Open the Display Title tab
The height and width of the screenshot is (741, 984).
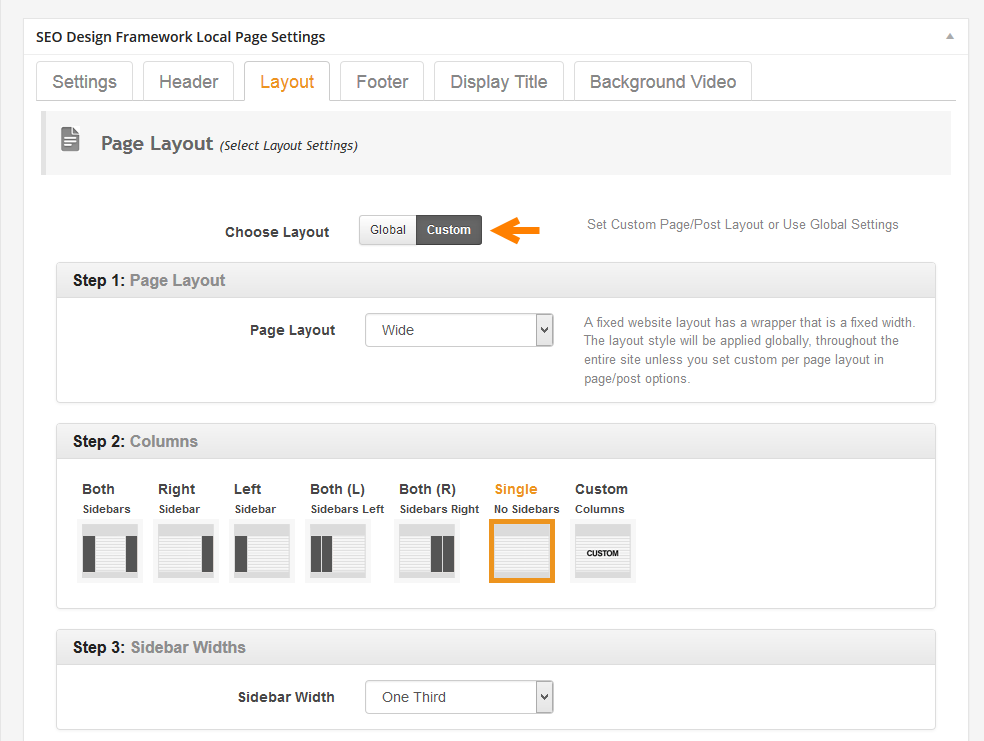pyautogui.click(x=498, y=82)
